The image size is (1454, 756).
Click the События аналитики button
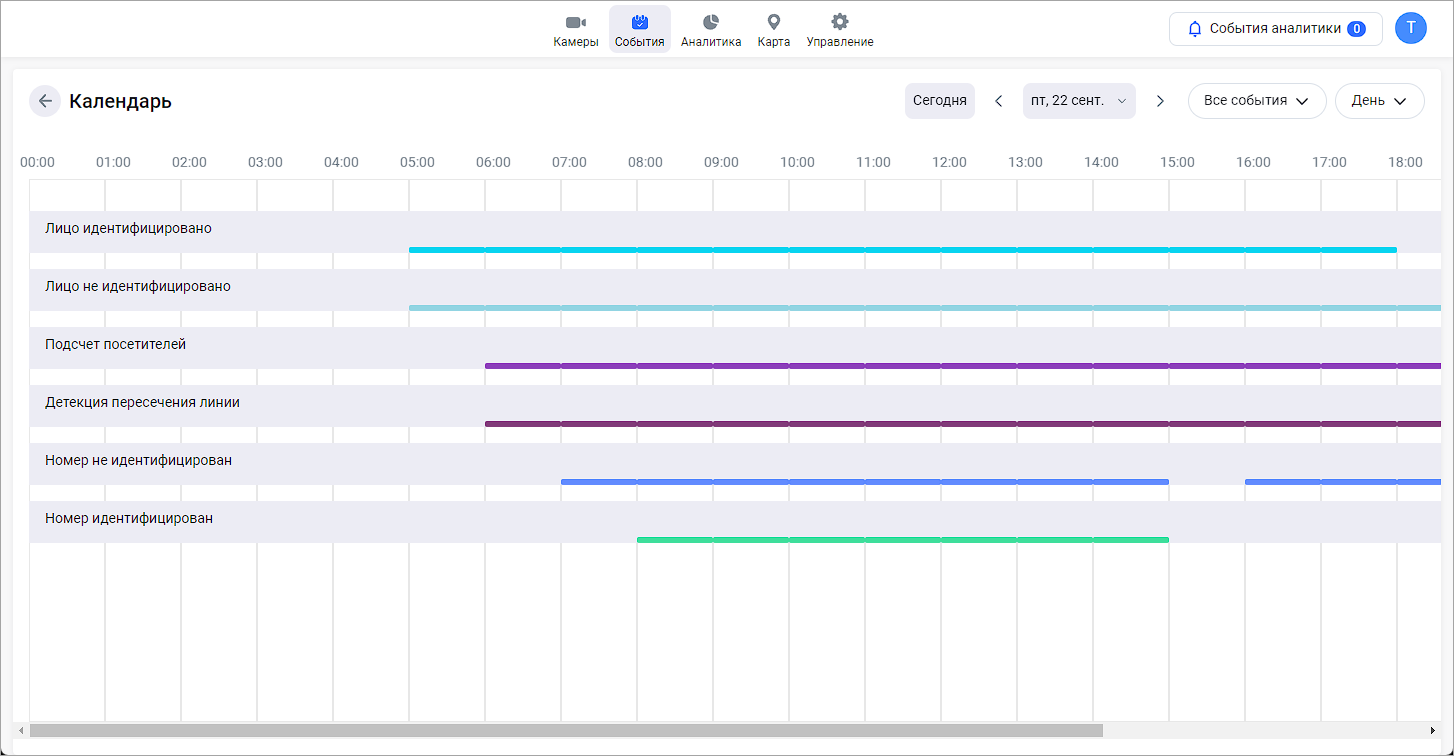tap(1275, 29)
